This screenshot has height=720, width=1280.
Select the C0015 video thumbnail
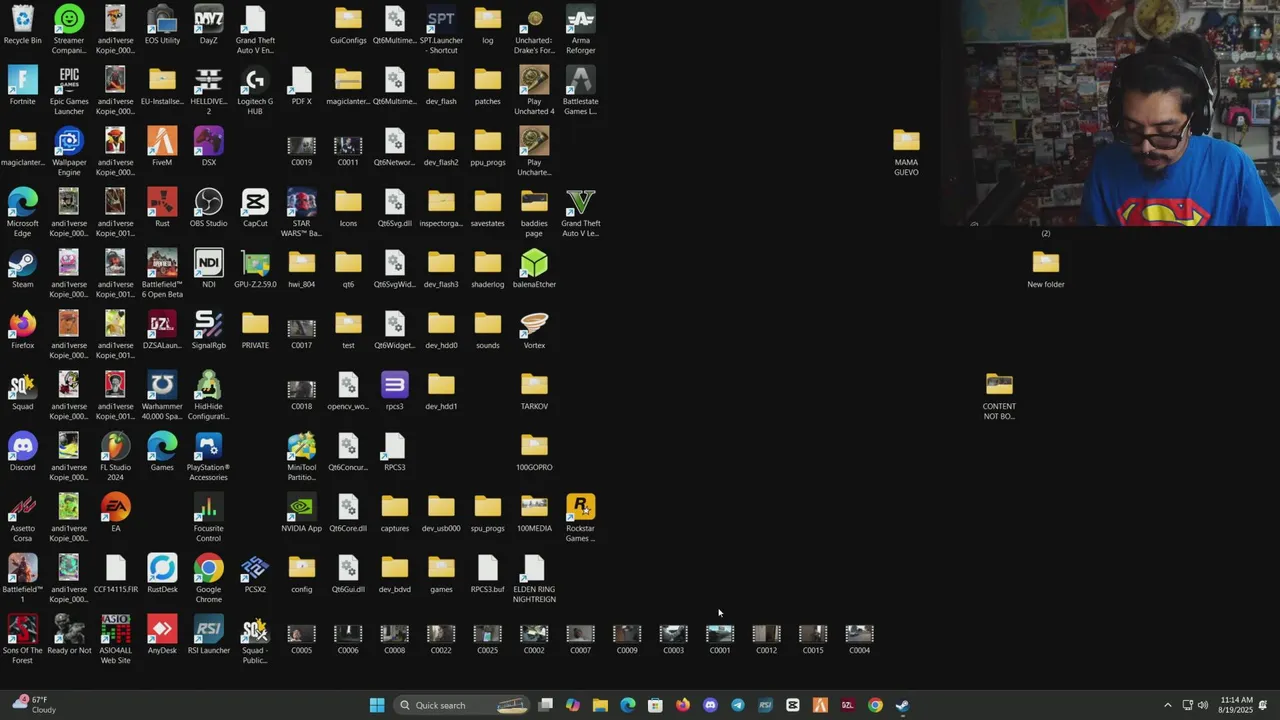[x=813, y=639]
